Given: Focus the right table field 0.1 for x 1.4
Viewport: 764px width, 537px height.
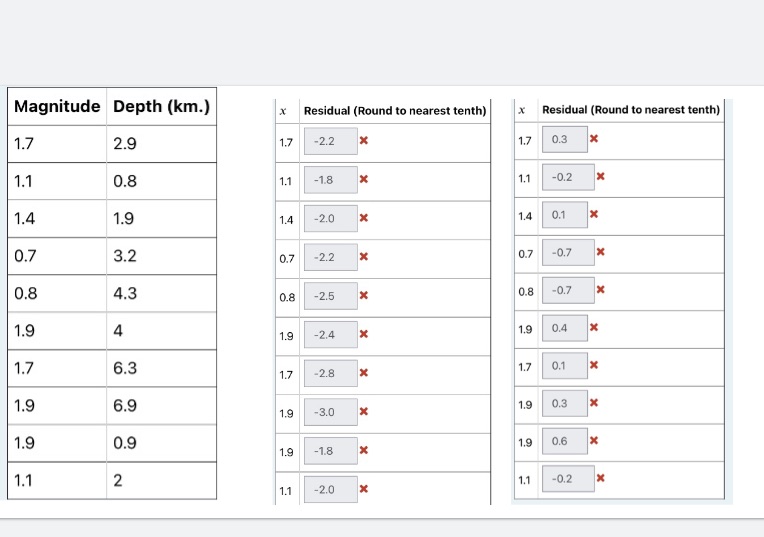Looking at the screenshot, I should 565,214.
